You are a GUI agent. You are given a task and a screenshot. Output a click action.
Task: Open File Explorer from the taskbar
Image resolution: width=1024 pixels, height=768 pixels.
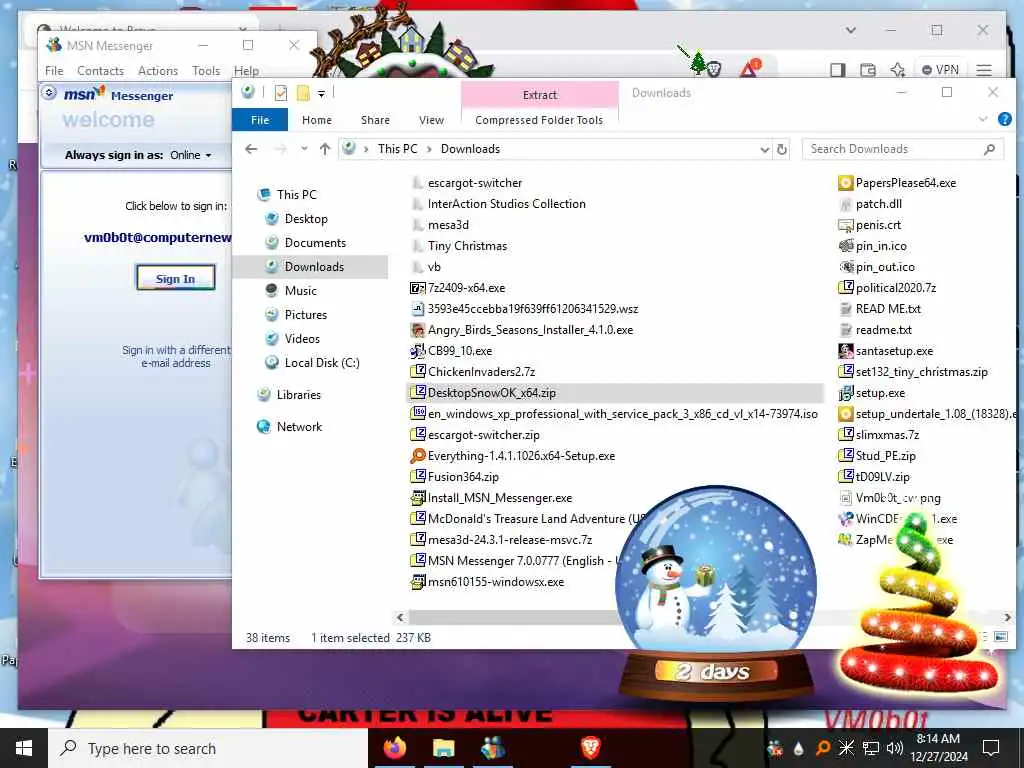[x=443, y=748]
